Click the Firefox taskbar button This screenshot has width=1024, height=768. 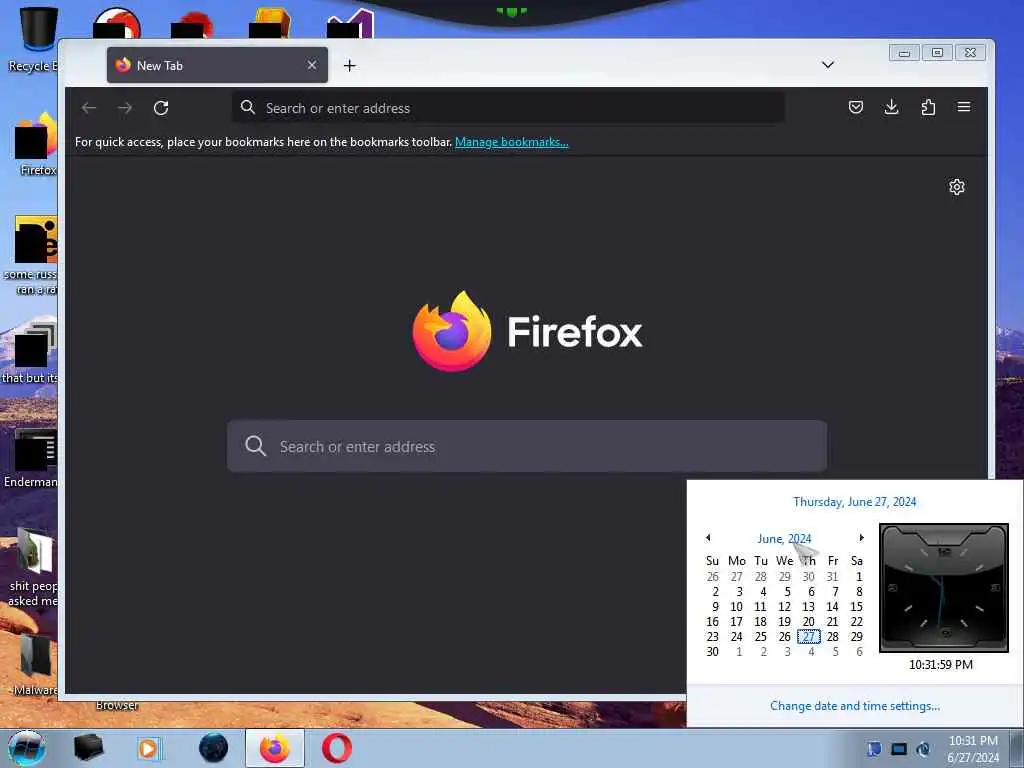point(275,748)
